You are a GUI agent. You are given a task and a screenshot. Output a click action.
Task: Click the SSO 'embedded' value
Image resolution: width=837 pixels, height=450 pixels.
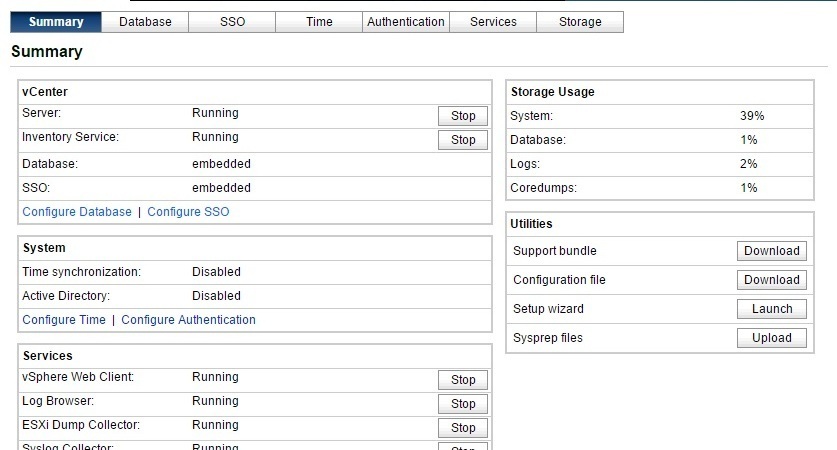pos(222,188)
